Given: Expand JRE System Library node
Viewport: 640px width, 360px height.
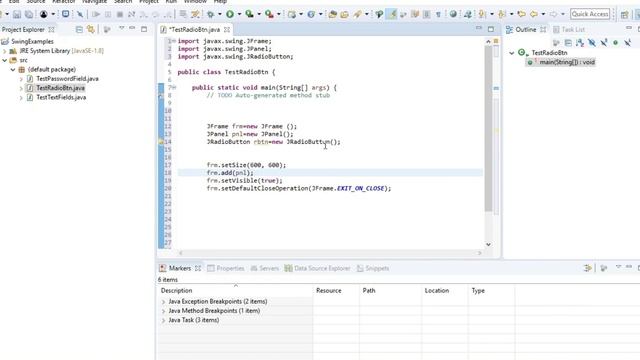Looking at the screenshot, I should (5, 51).
